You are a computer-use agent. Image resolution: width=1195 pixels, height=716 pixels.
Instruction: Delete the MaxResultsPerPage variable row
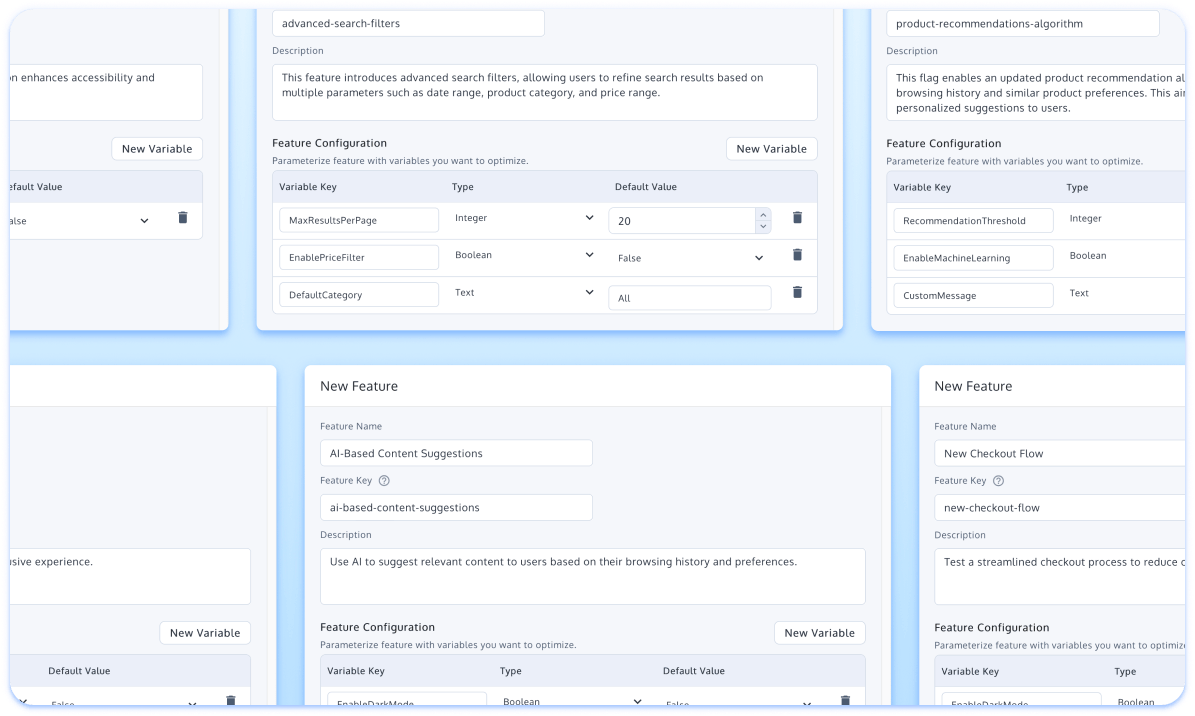797,217
